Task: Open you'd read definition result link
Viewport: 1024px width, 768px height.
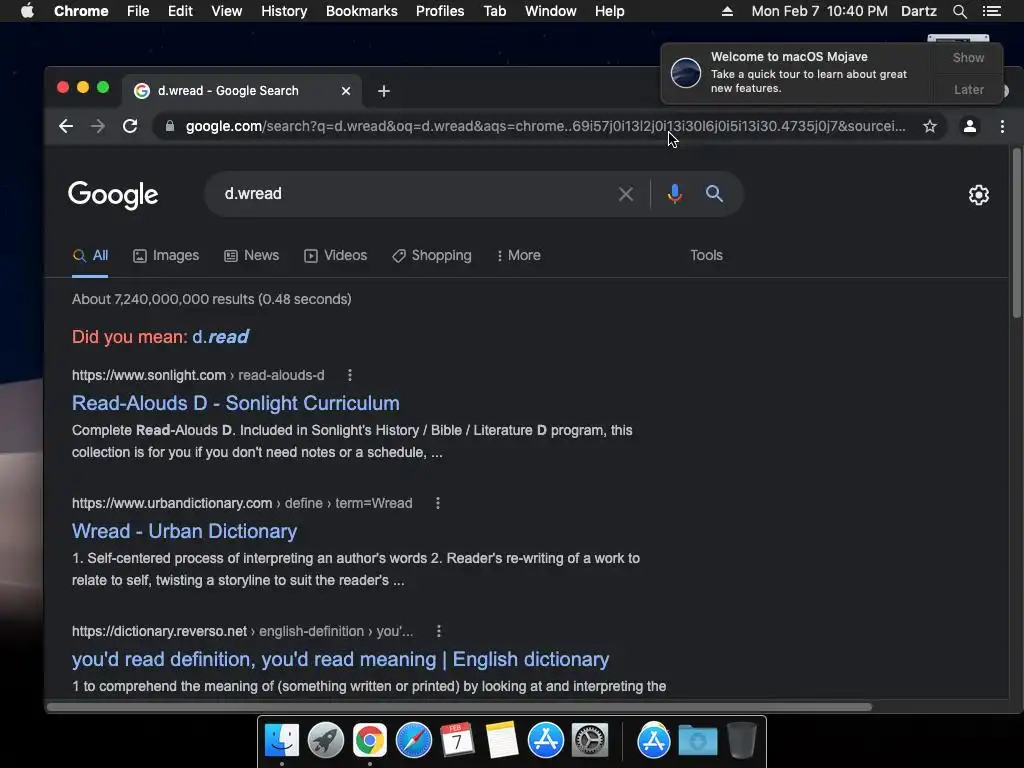Action: [340, 659]
